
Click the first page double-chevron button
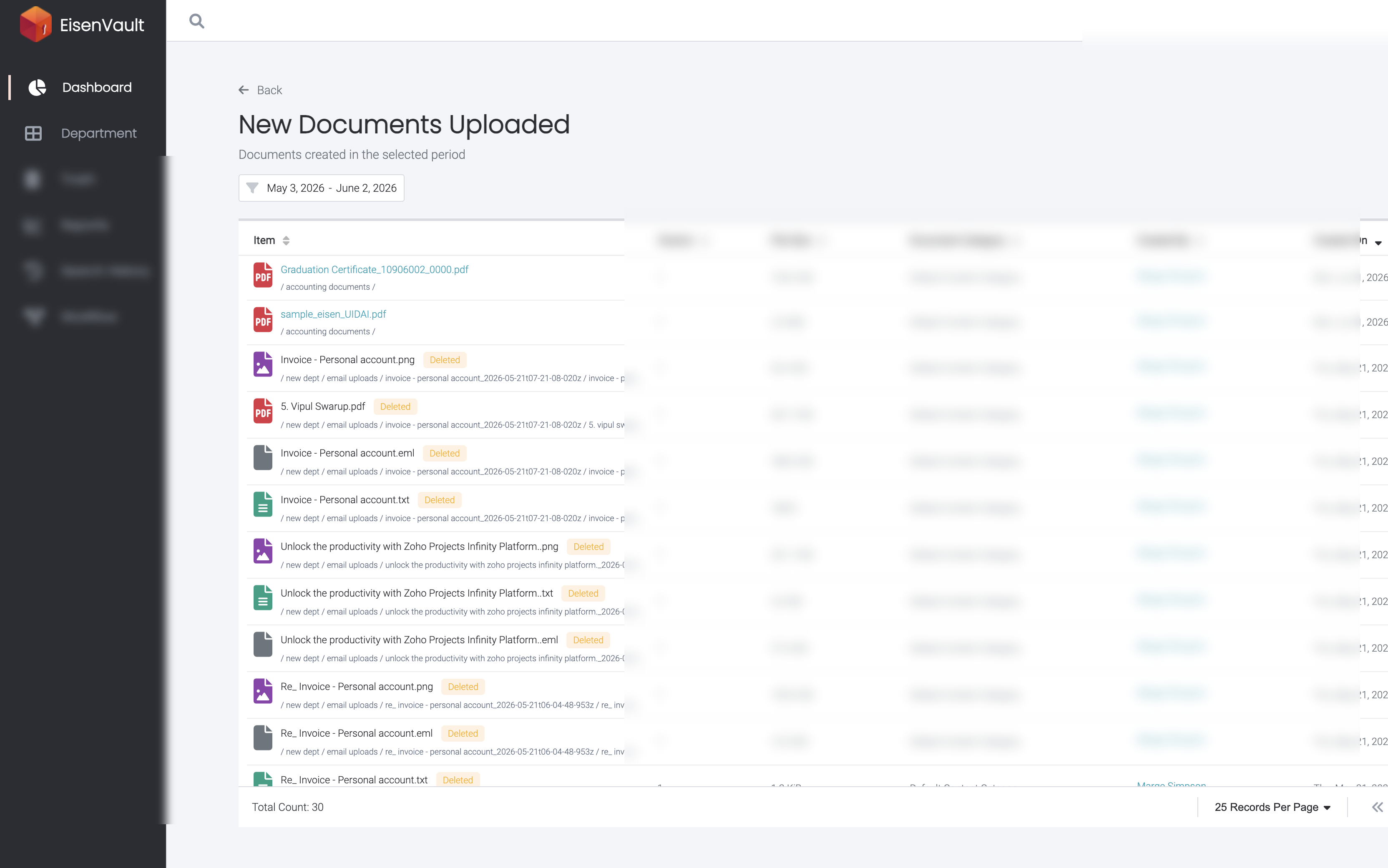click(x=1378, y=807)
